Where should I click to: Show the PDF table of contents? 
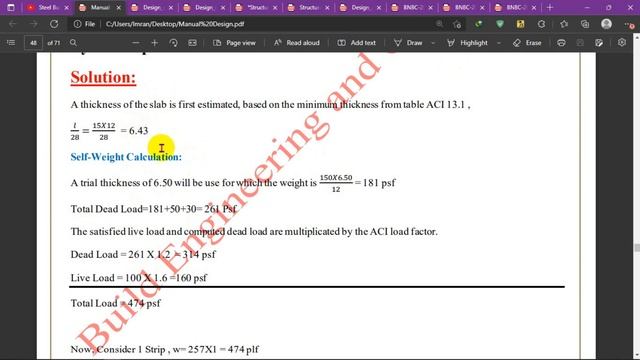11,42
